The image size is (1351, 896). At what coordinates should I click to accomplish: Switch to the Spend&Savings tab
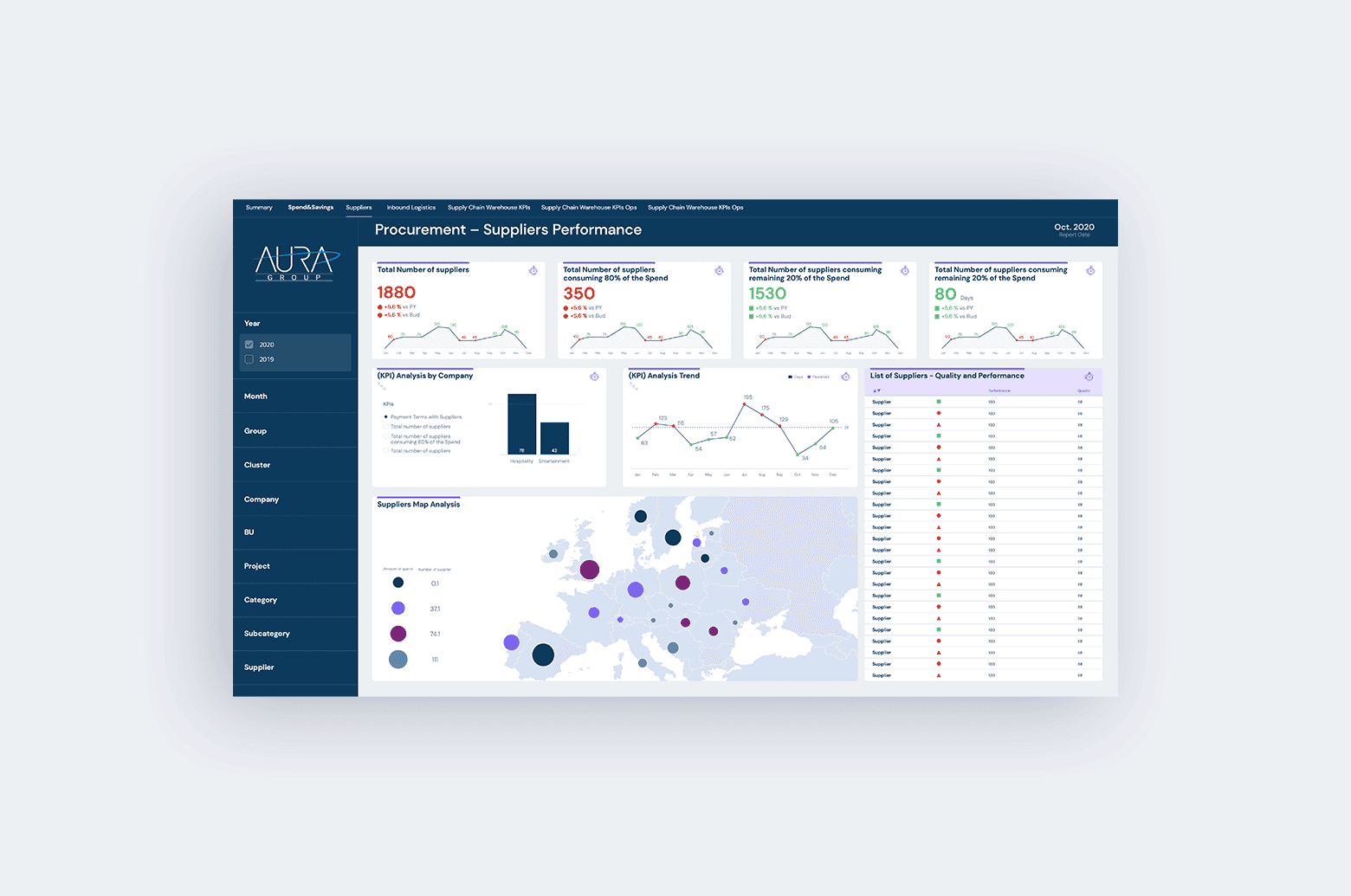[311, 208]
